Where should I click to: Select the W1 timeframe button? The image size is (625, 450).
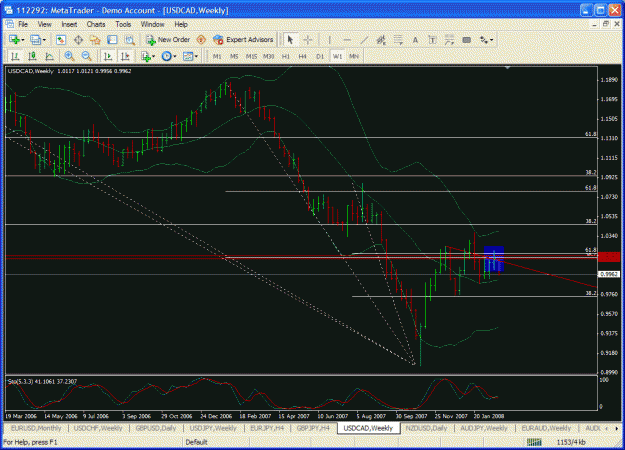click(337, 57)
